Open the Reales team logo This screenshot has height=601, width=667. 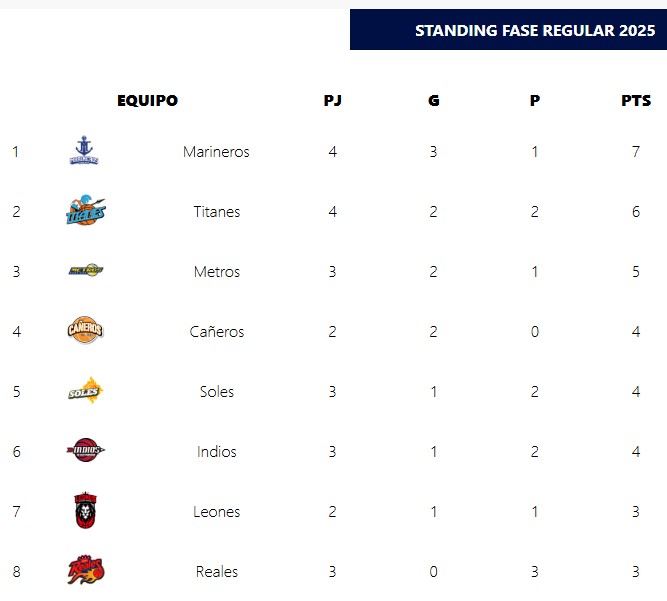[85, 571]
